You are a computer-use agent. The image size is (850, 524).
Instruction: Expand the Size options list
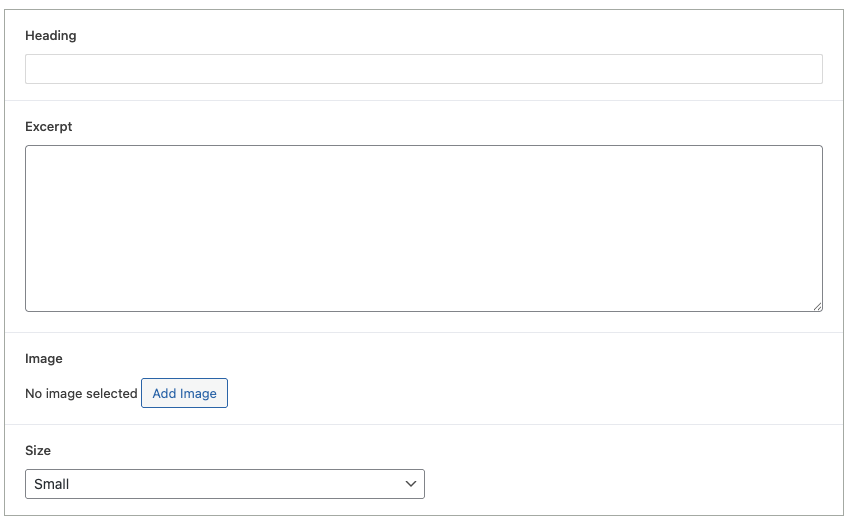(x=224, y=484)
